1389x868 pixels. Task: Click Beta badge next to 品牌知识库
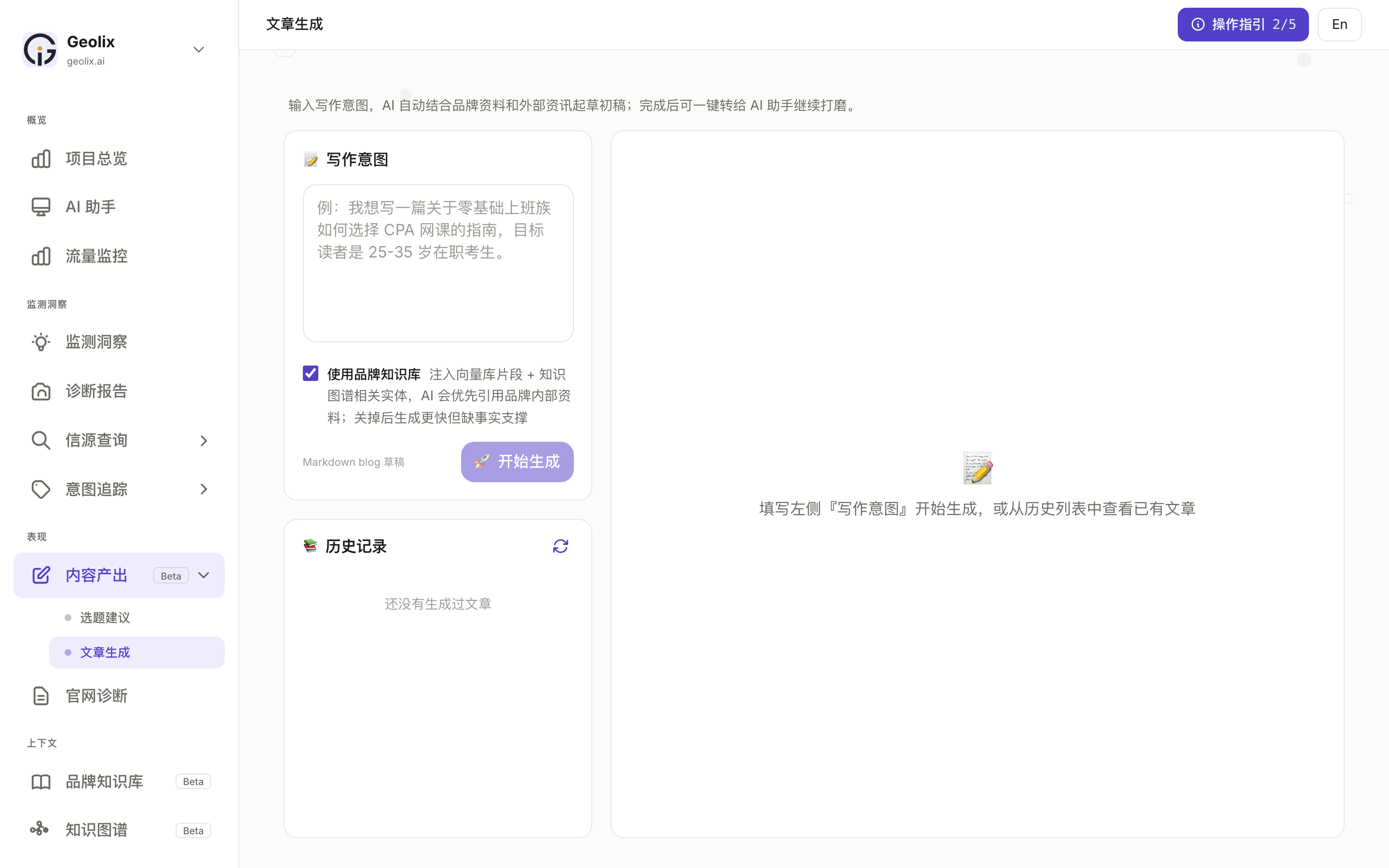[193, 782]
